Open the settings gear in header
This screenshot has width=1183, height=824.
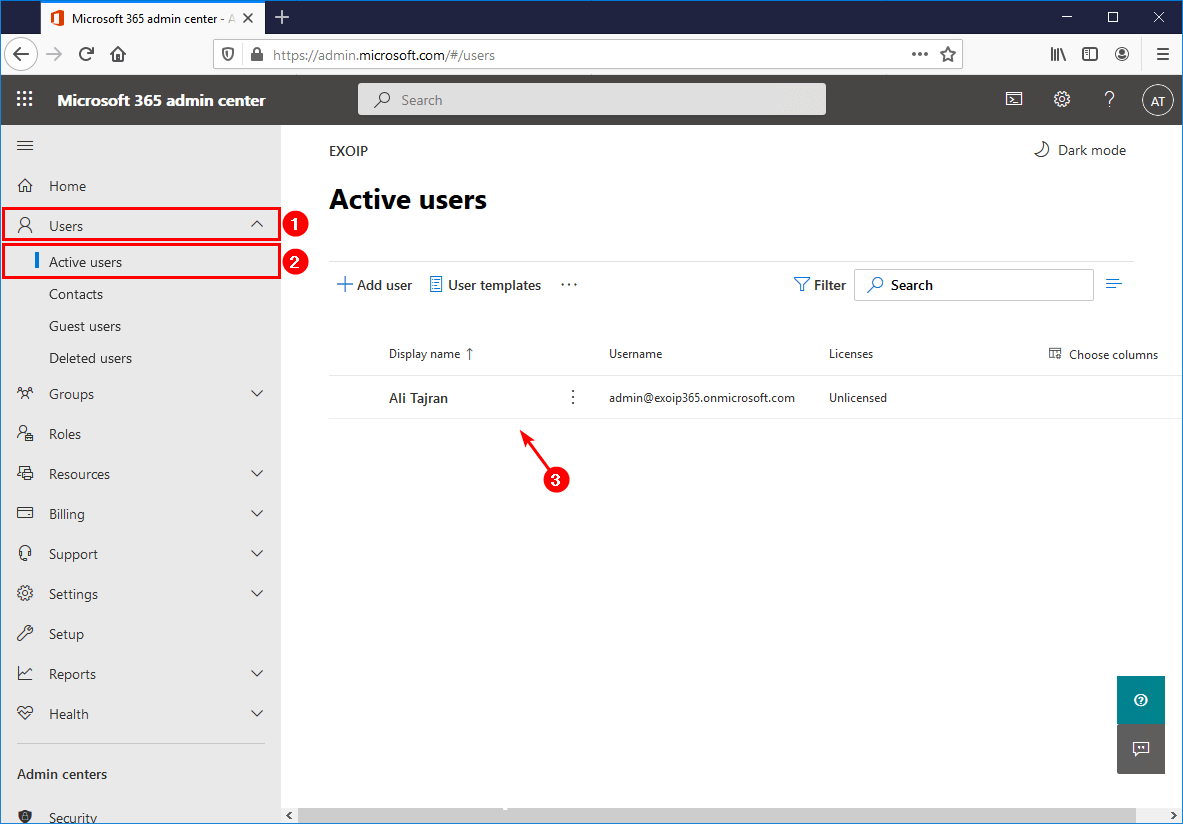coord(1062,99)
